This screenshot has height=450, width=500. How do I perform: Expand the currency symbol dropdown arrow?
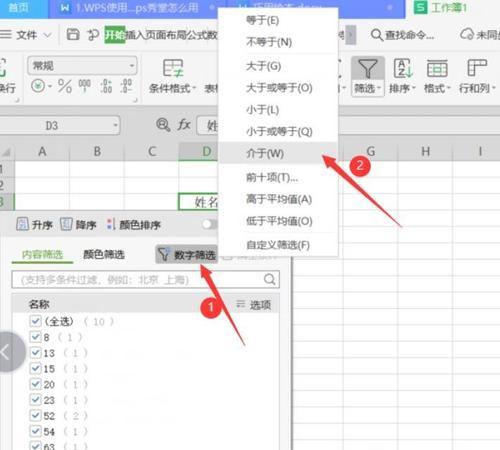click(50, 86)
